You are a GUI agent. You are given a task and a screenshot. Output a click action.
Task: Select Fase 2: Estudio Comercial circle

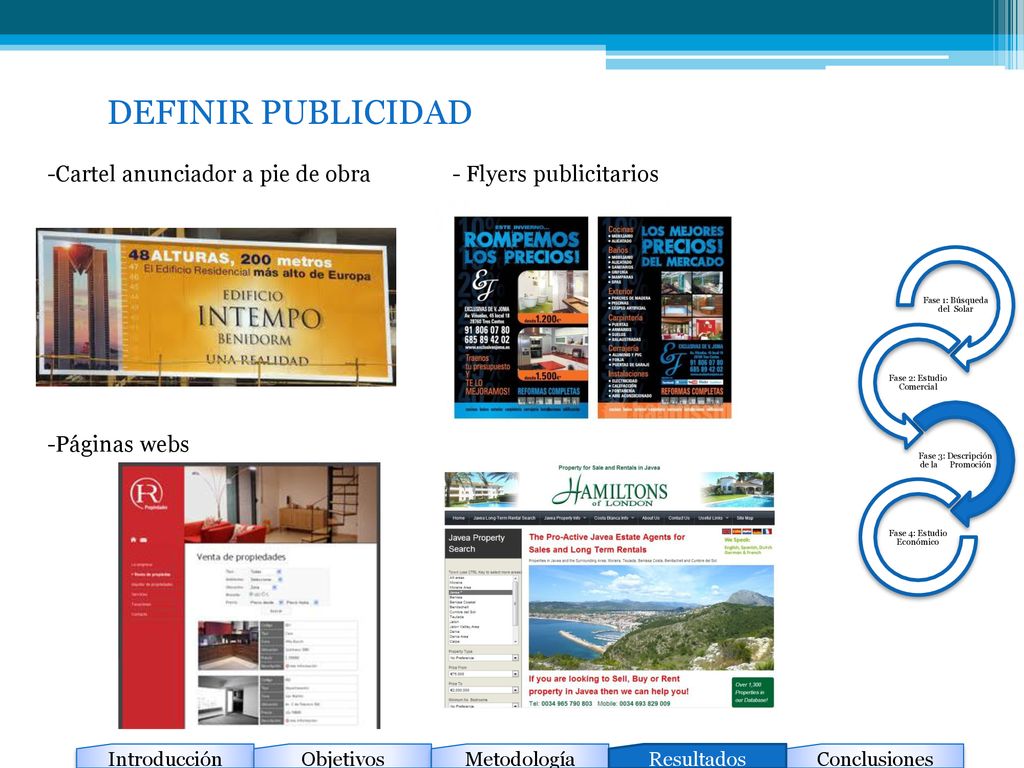918,382
